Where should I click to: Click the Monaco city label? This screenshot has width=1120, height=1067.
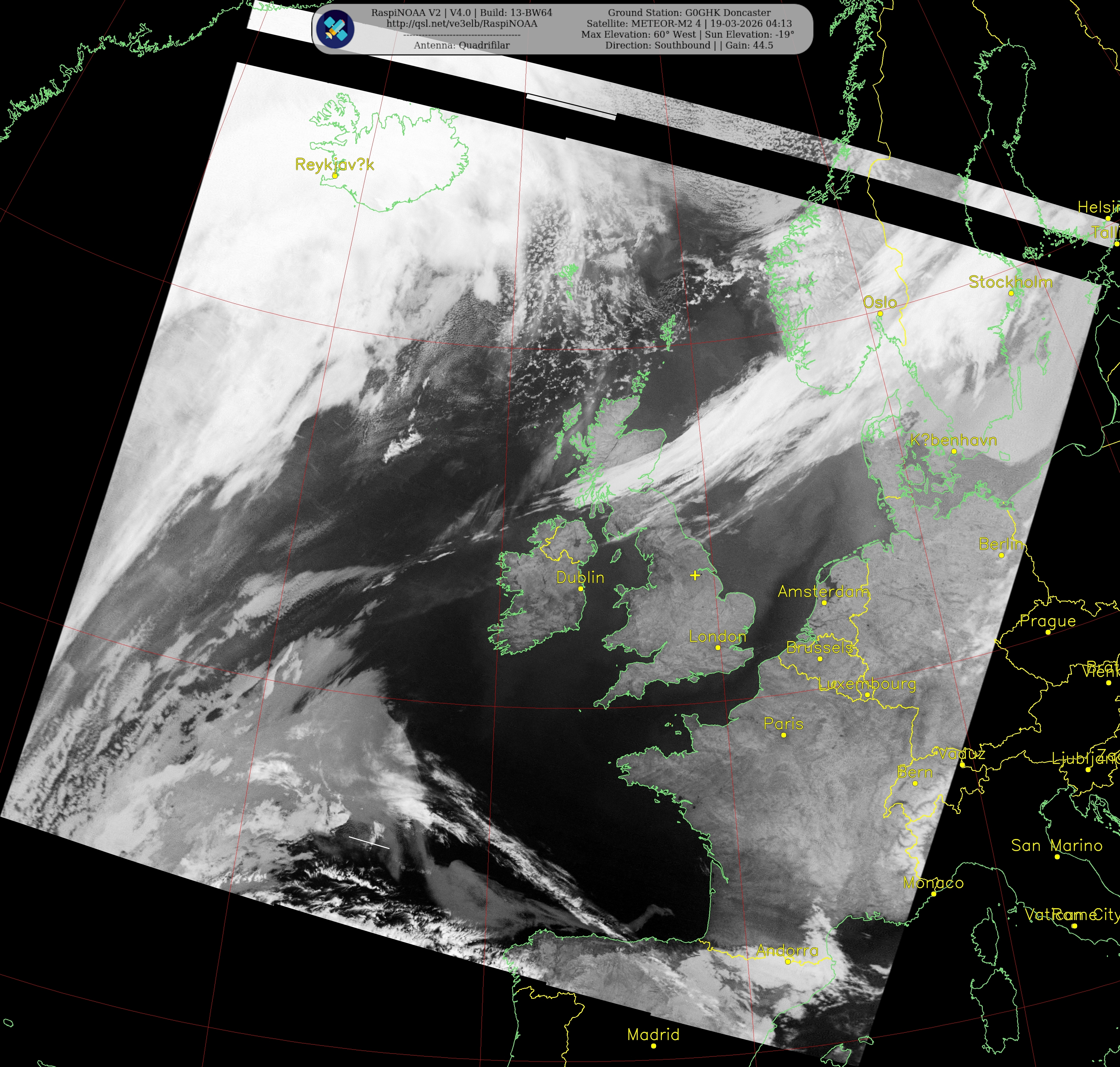pos(933,883)
